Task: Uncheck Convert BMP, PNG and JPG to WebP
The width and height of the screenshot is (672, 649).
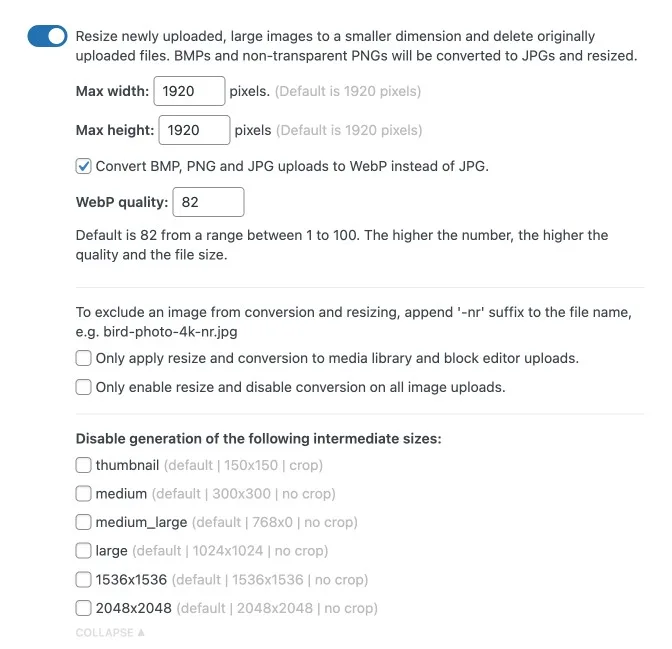Action: [x=84, y=166]
